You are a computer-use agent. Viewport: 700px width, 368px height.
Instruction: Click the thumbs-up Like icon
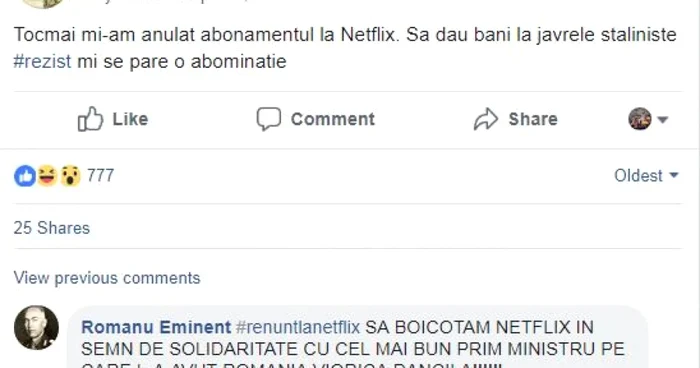[x=90, y=119]
